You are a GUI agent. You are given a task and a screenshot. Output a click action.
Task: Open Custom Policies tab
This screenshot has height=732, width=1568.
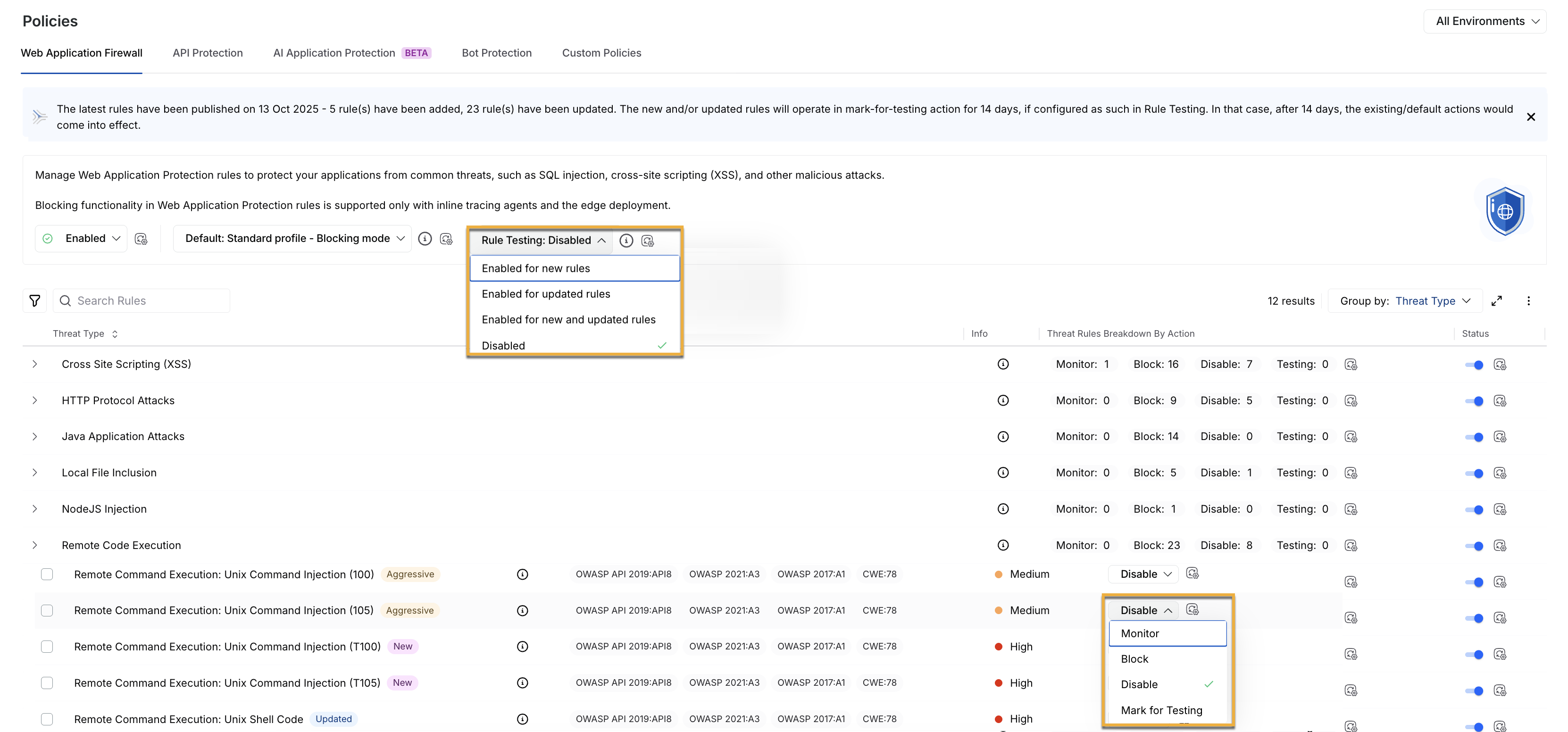click(601, 53)
